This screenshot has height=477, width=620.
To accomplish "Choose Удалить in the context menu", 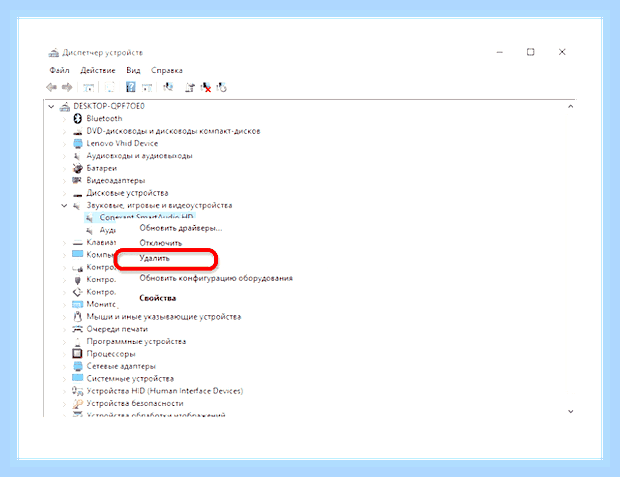I will (154, 258).
